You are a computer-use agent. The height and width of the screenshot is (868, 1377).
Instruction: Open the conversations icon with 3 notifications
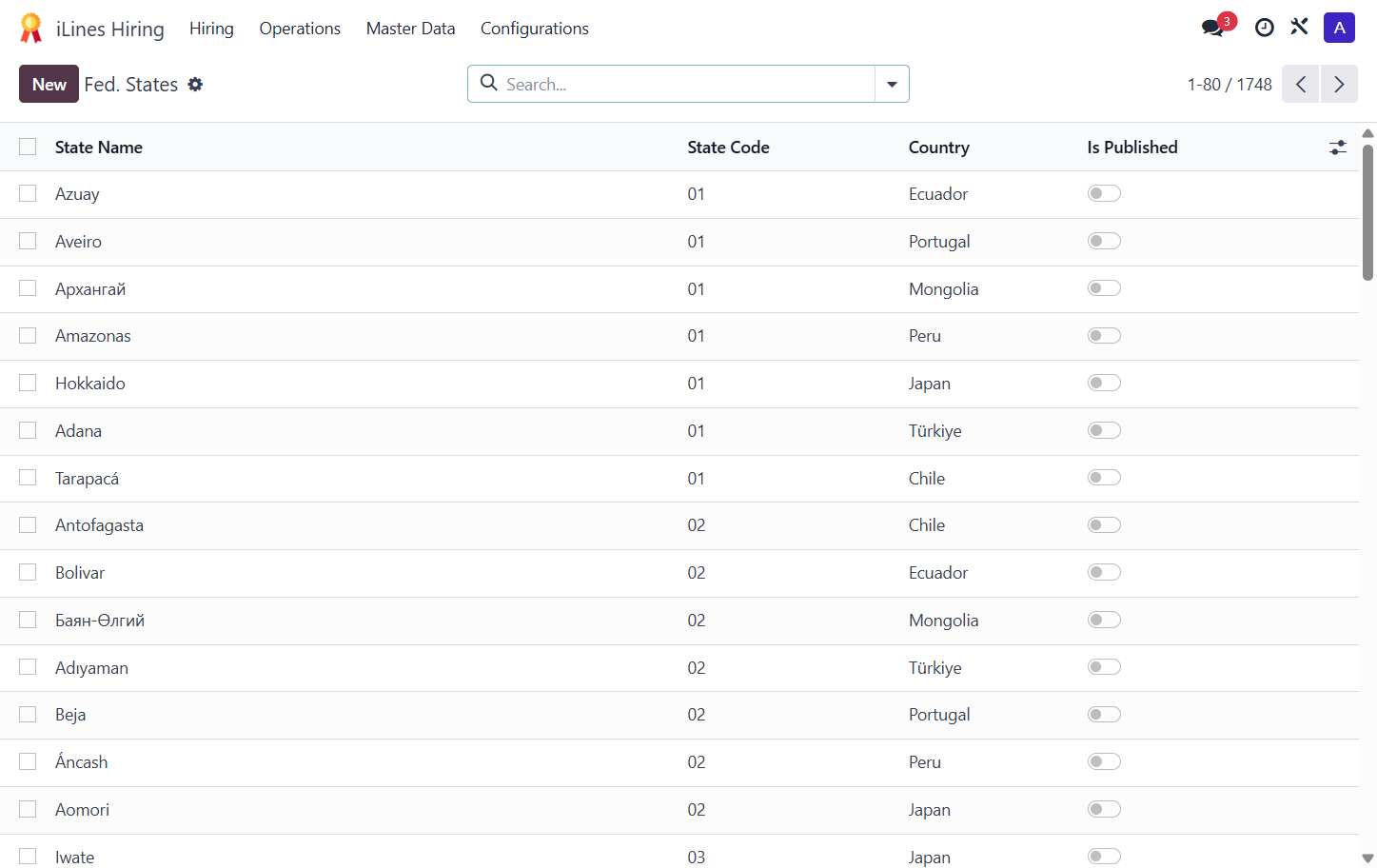tap(1212, 28)
